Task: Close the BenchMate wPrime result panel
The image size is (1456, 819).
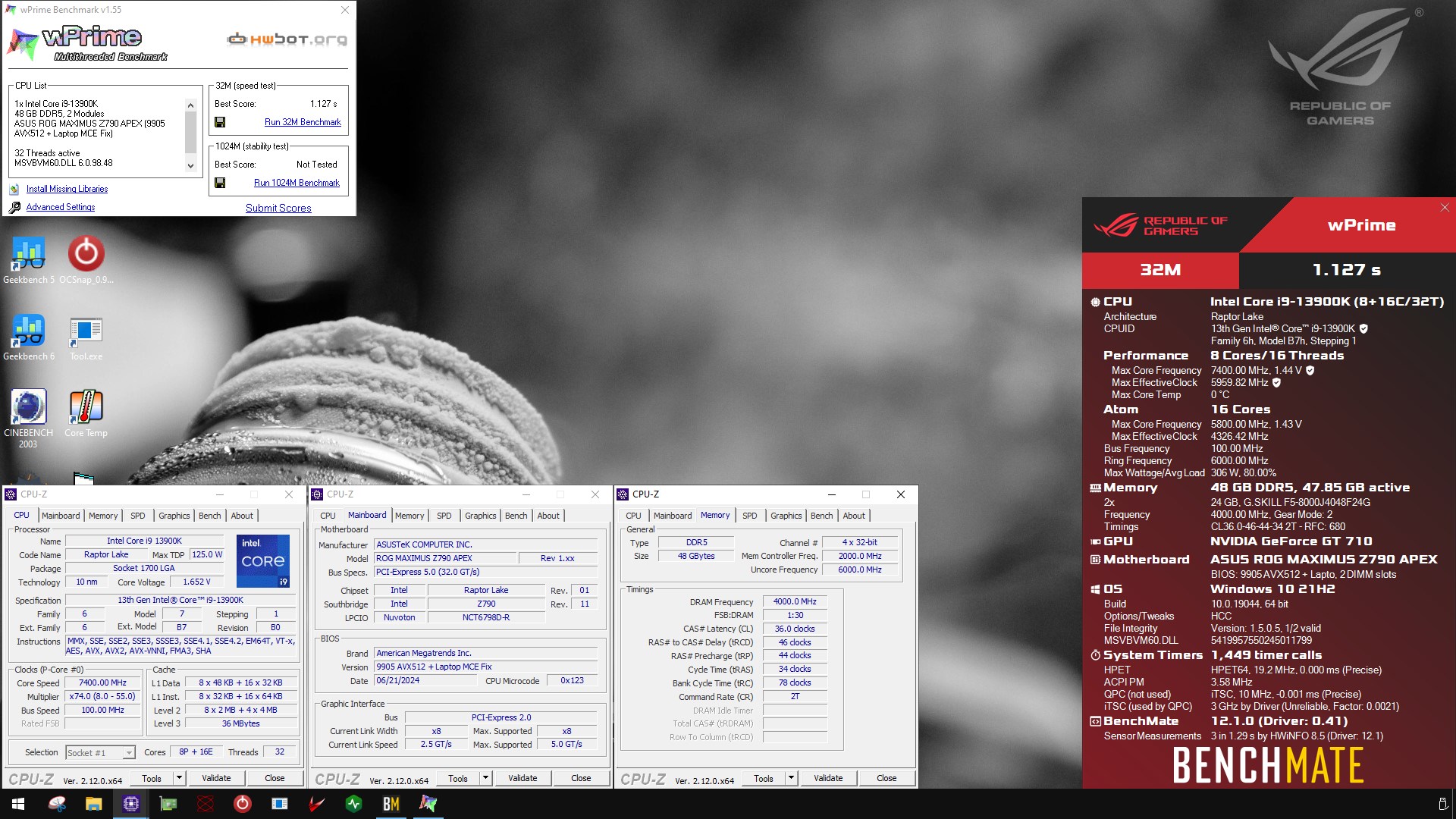Action: tap(1445, 208)
